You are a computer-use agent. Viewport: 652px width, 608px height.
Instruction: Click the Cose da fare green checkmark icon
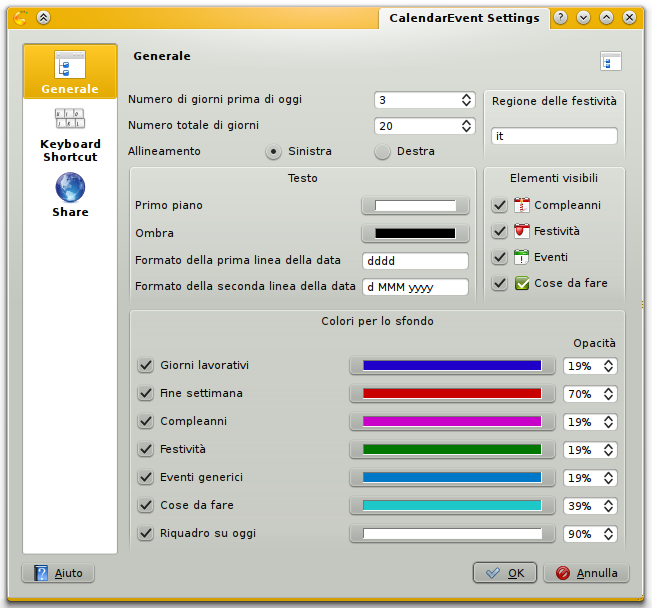tap(522, 283)
